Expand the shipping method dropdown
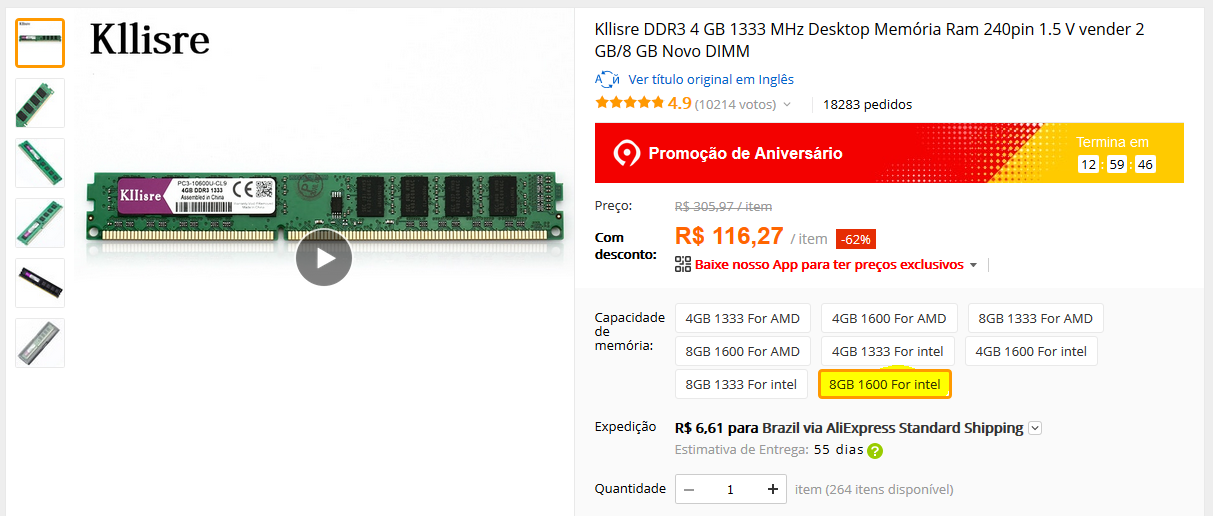The width and height of the screenshot is (1213, 516). (1035, 428)
